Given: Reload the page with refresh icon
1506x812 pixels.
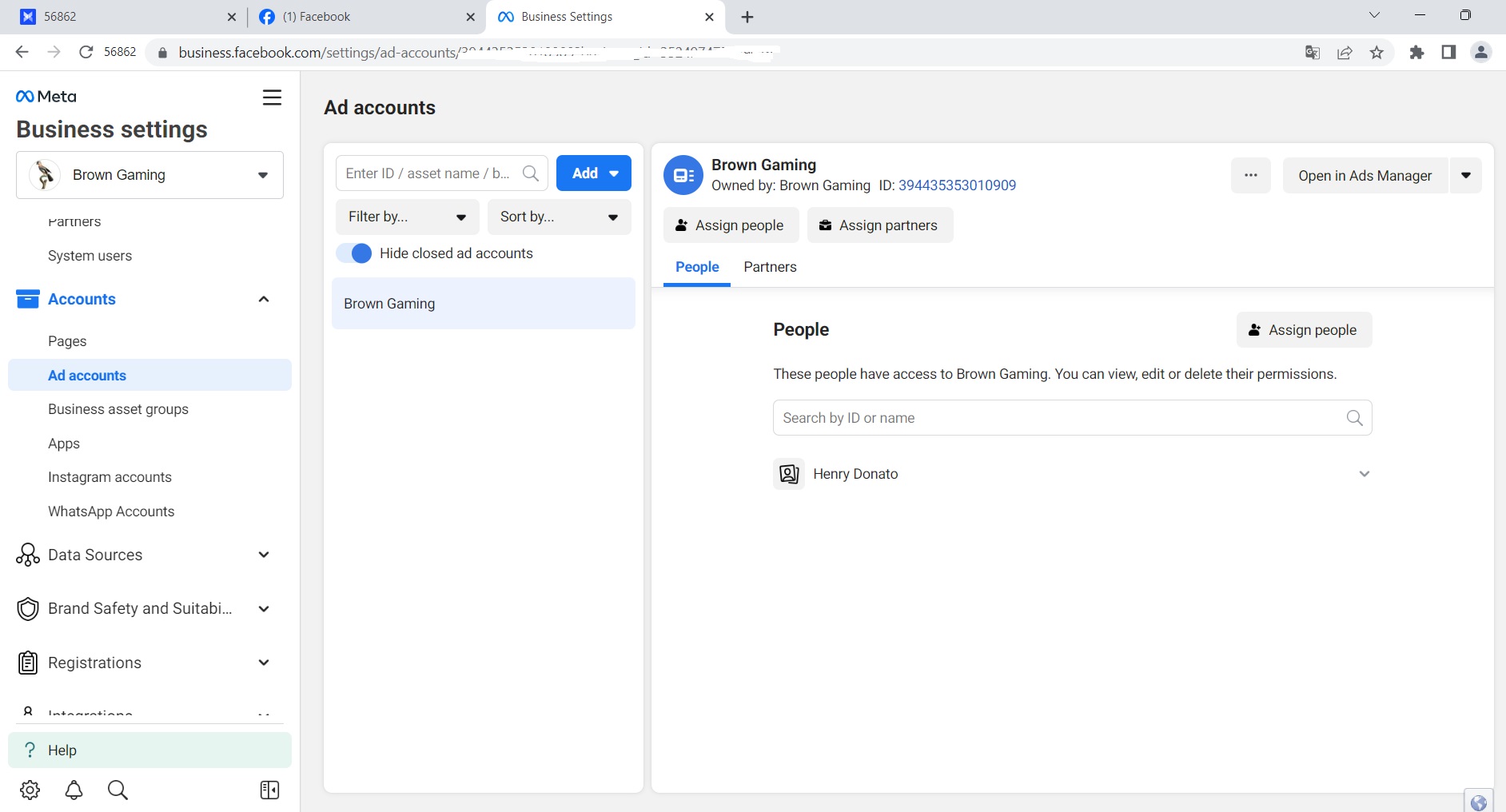Looking at the screenshot, I should 86,52.
